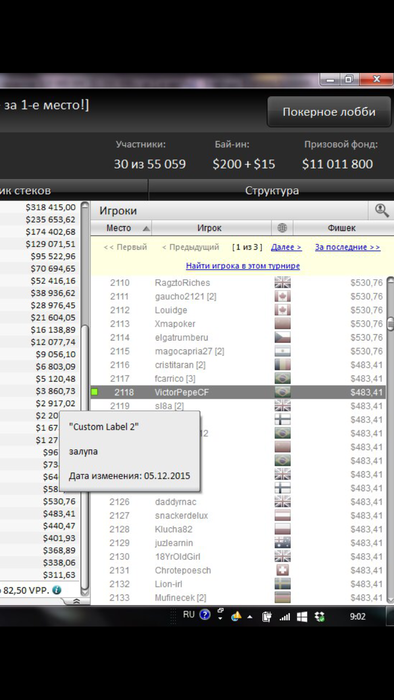394x700 pixels.
Task: Click the Покерное лобби button
Action: [329, 112]
